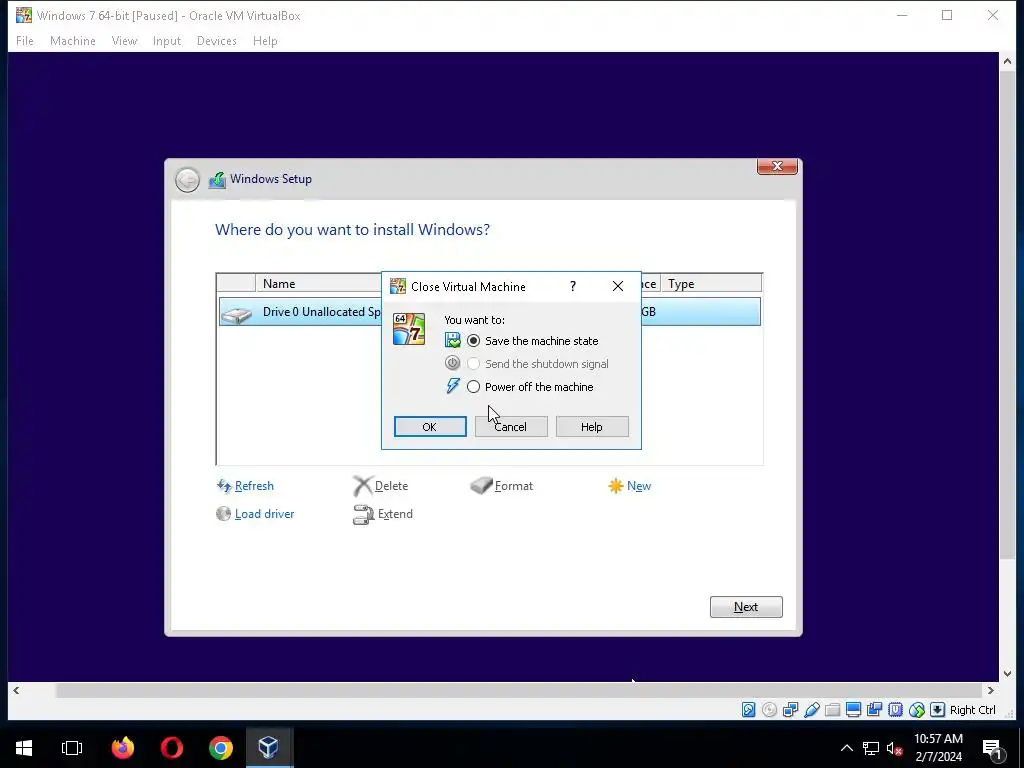The height and width of the screenshot is (768, 1024).
Task: Click the taskbar clock showing 10:57 AM
Action: coord(938,748)
